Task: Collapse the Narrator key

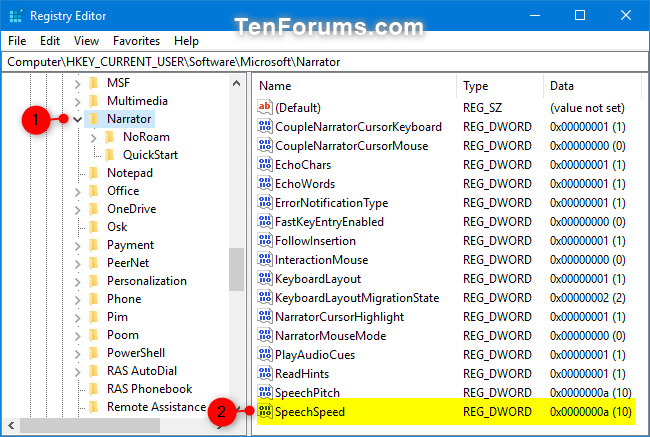Action: click(x=78, y=119)
